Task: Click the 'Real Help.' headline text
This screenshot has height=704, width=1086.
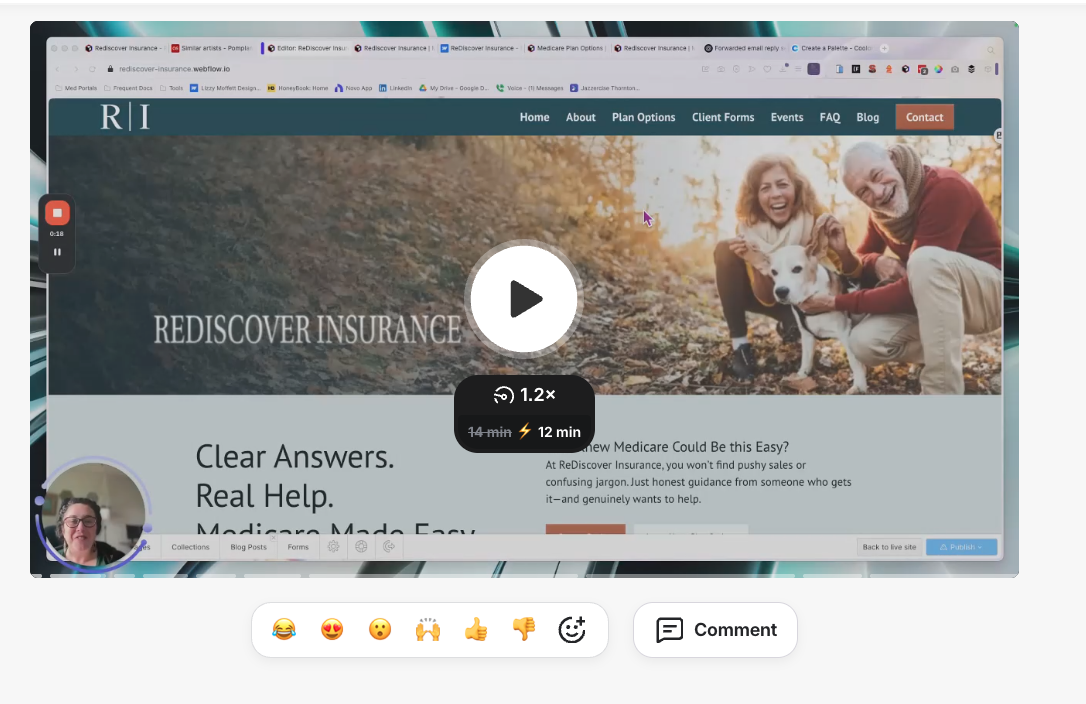Action: (265, 496)
